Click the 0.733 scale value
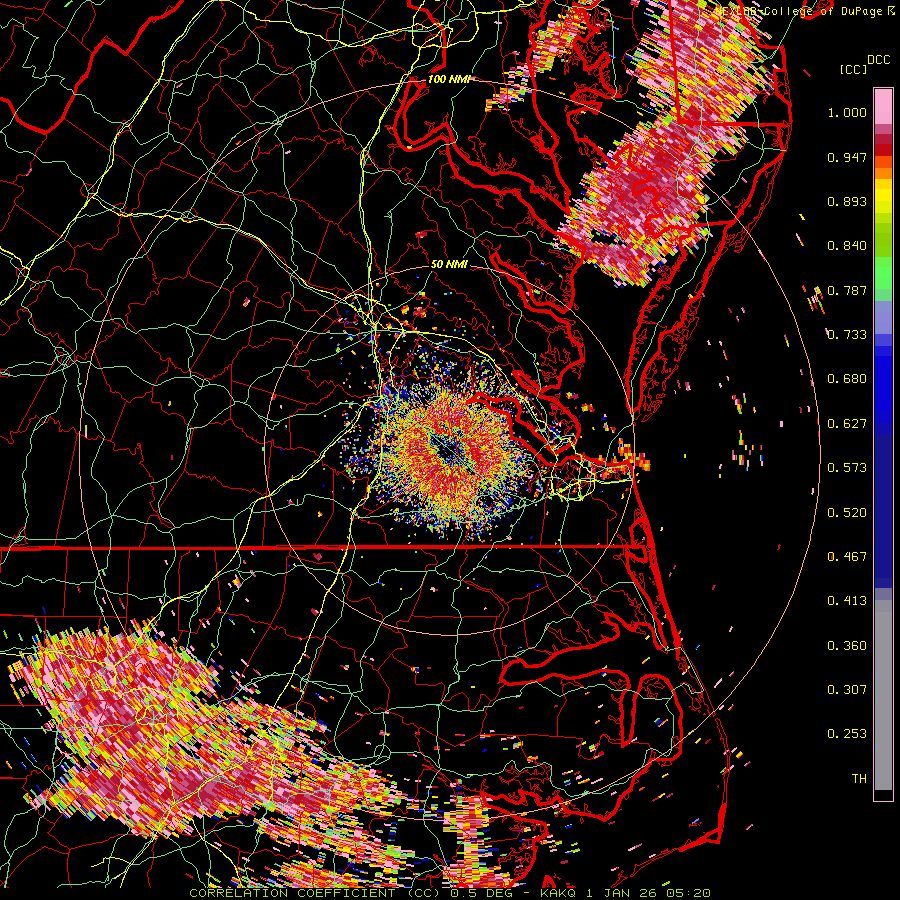 click(x=847, y=335)
